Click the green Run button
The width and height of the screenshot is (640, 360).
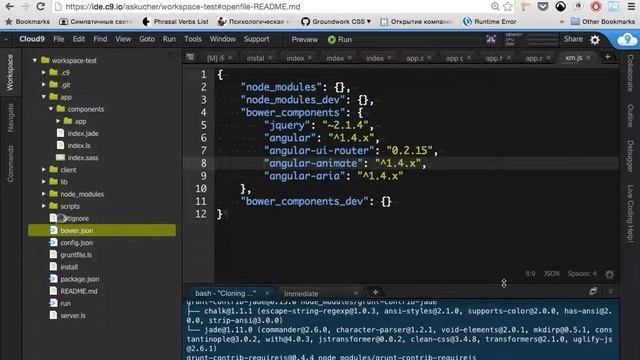point(340,40)
